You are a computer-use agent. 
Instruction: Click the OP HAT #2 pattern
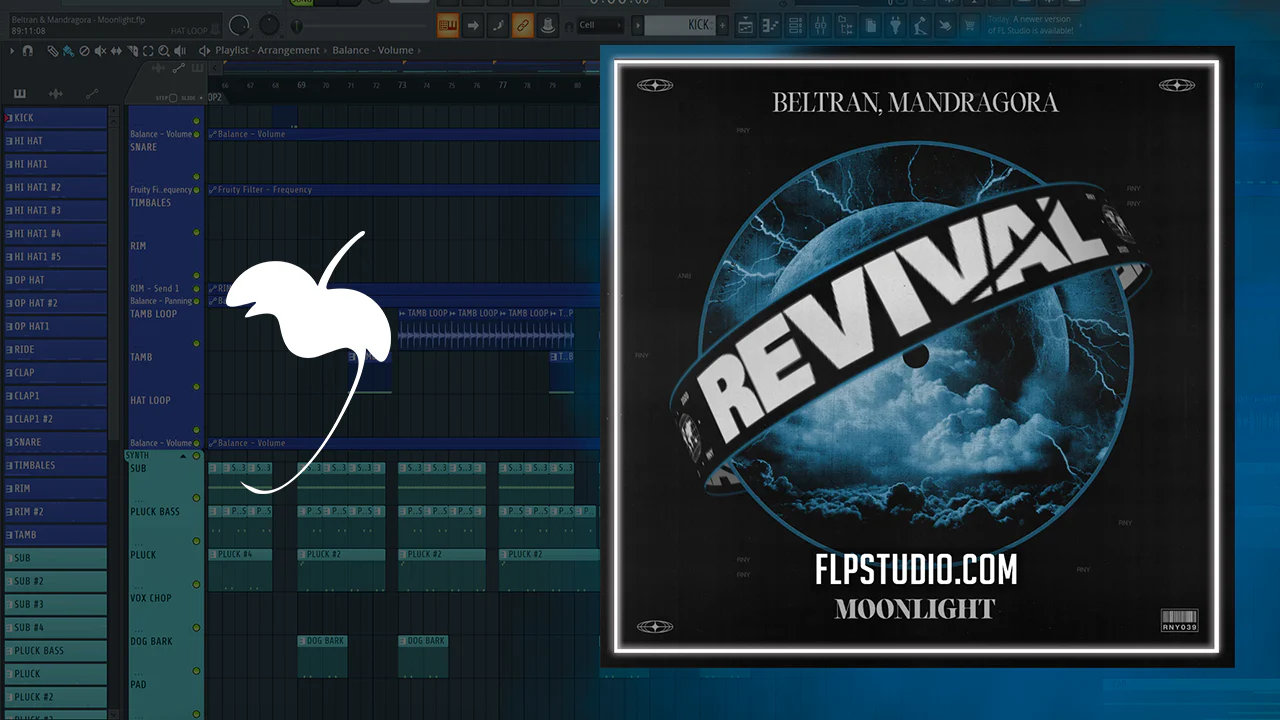(55, 303)
